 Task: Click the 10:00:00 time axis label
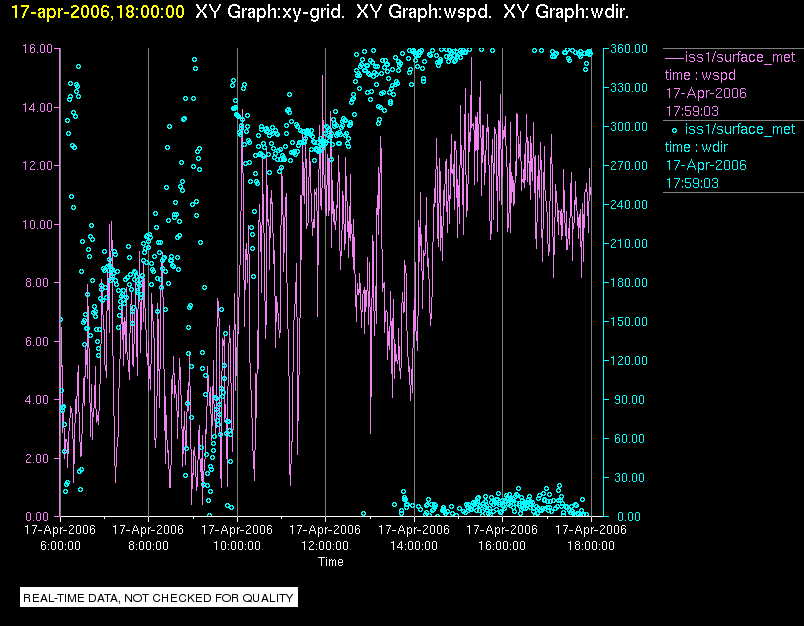237,546
